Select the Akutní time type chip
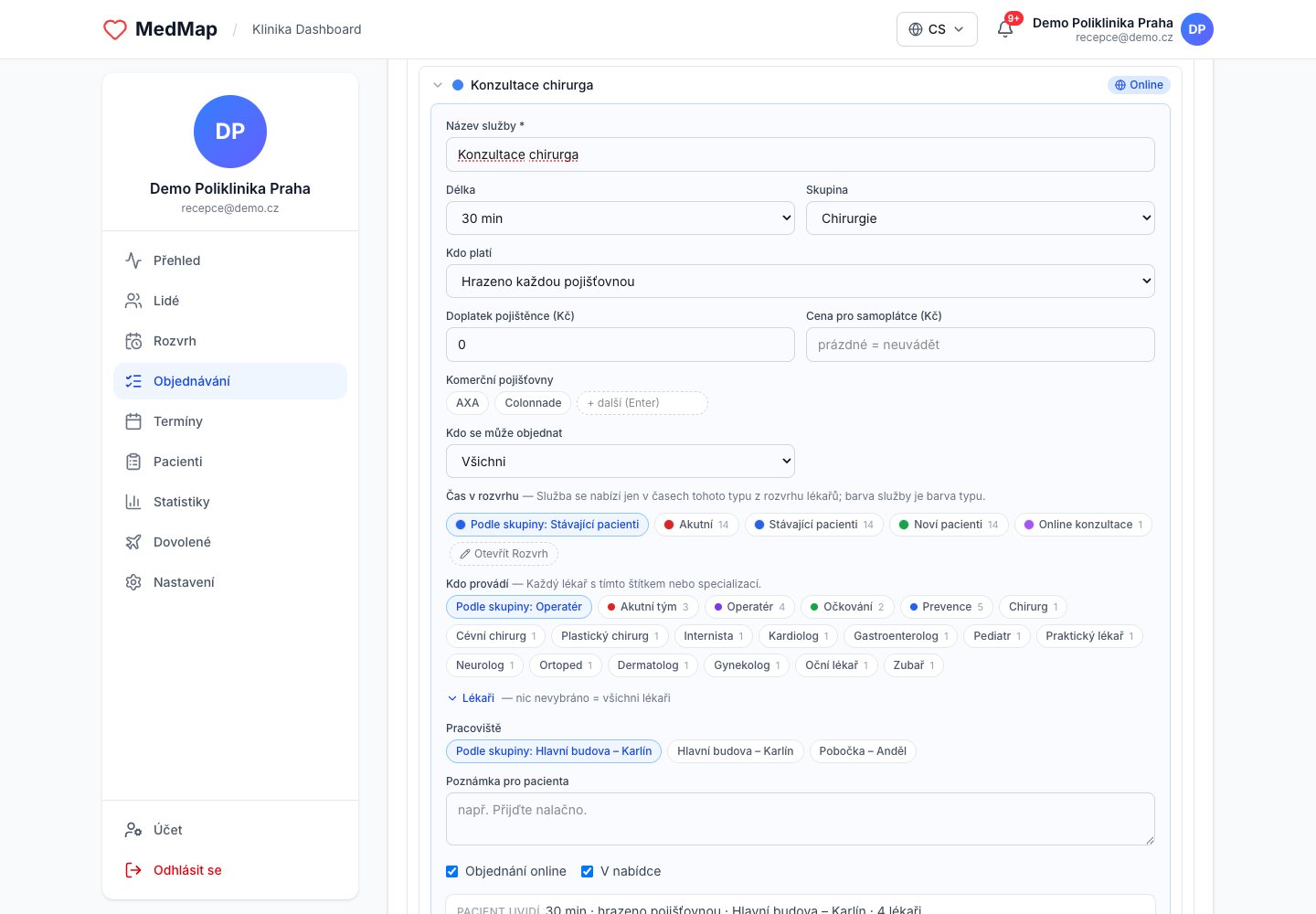 696,525
